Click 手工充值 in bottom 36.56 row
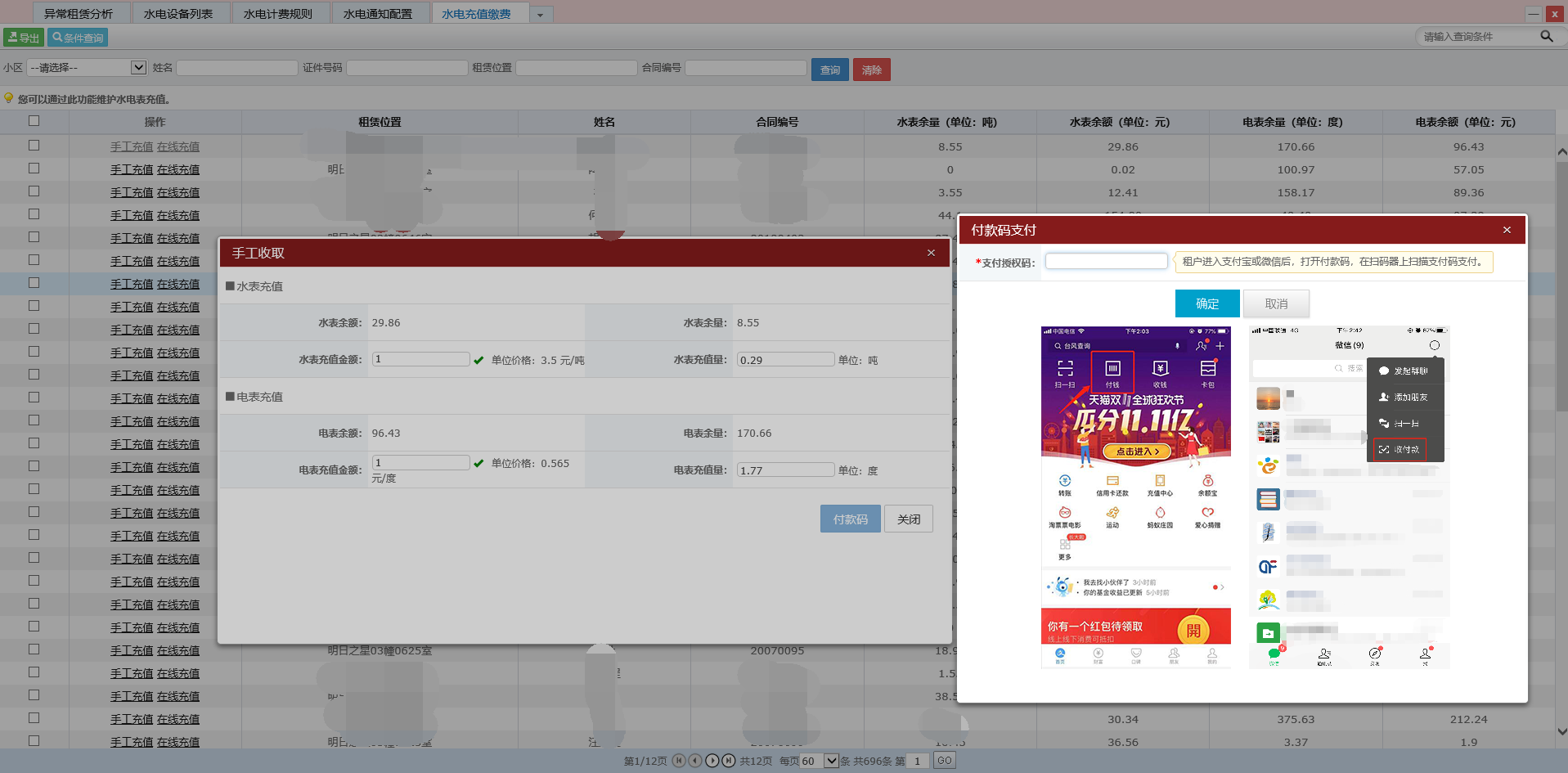Screen dimensions: 1568x773 132,742
